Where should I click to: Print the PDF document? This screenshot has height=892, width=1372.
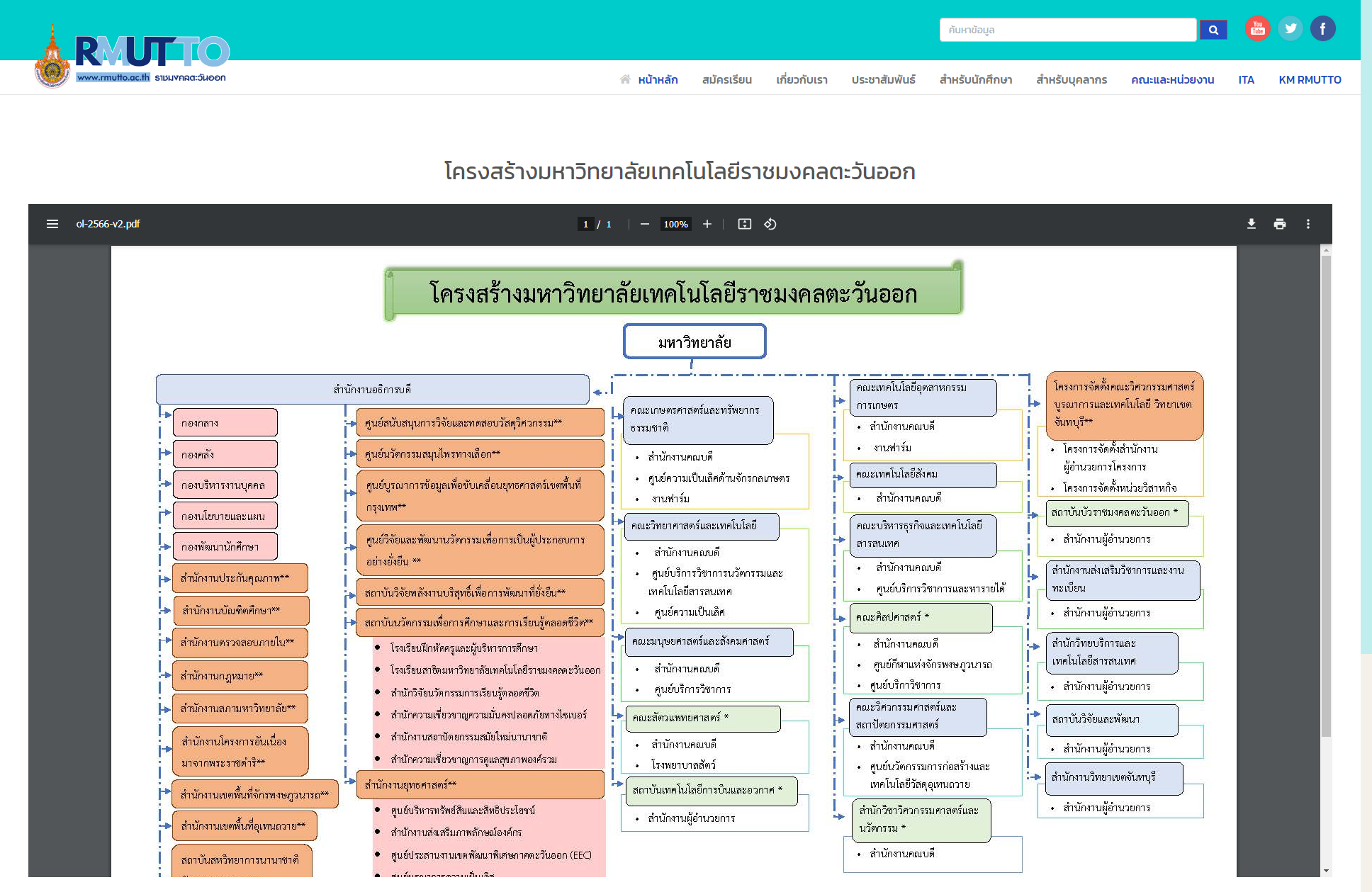pos(1280,224)
